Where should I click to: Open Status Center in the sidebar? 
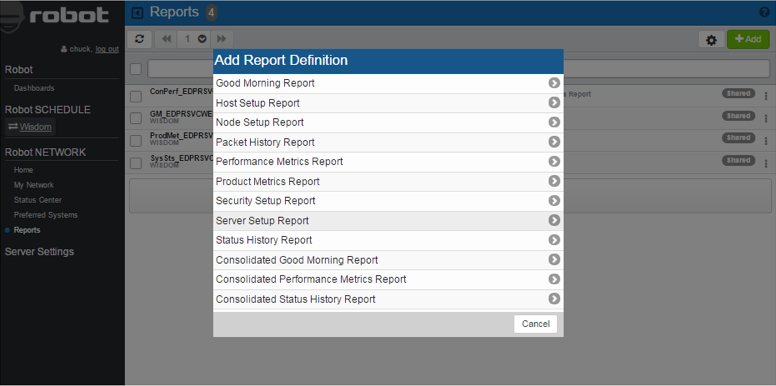(38, 200)
